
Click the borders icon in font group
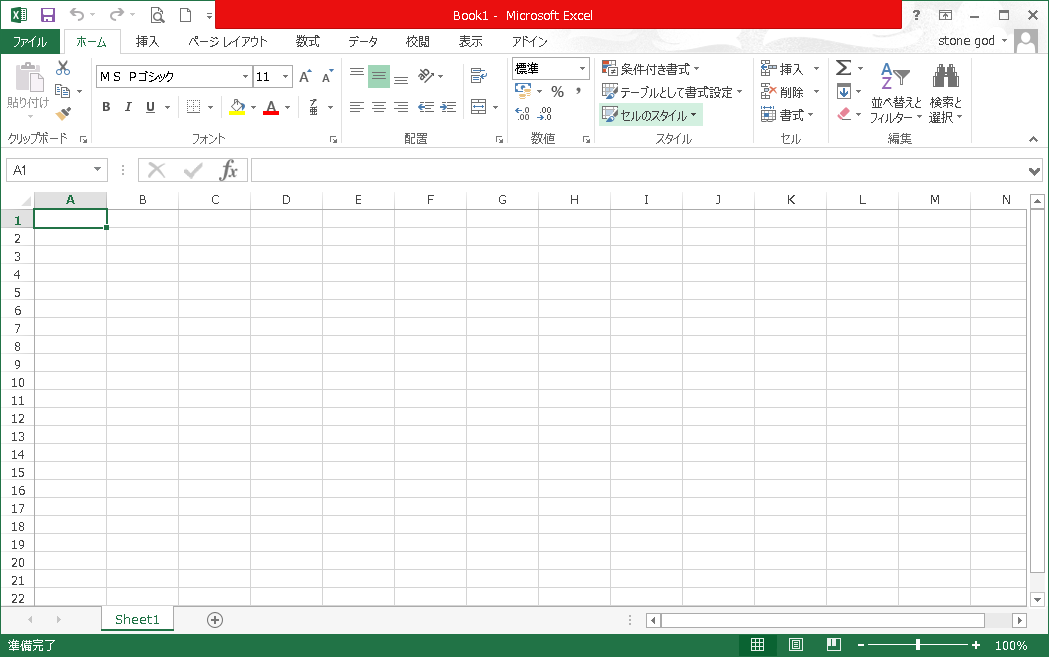[193, 106]
